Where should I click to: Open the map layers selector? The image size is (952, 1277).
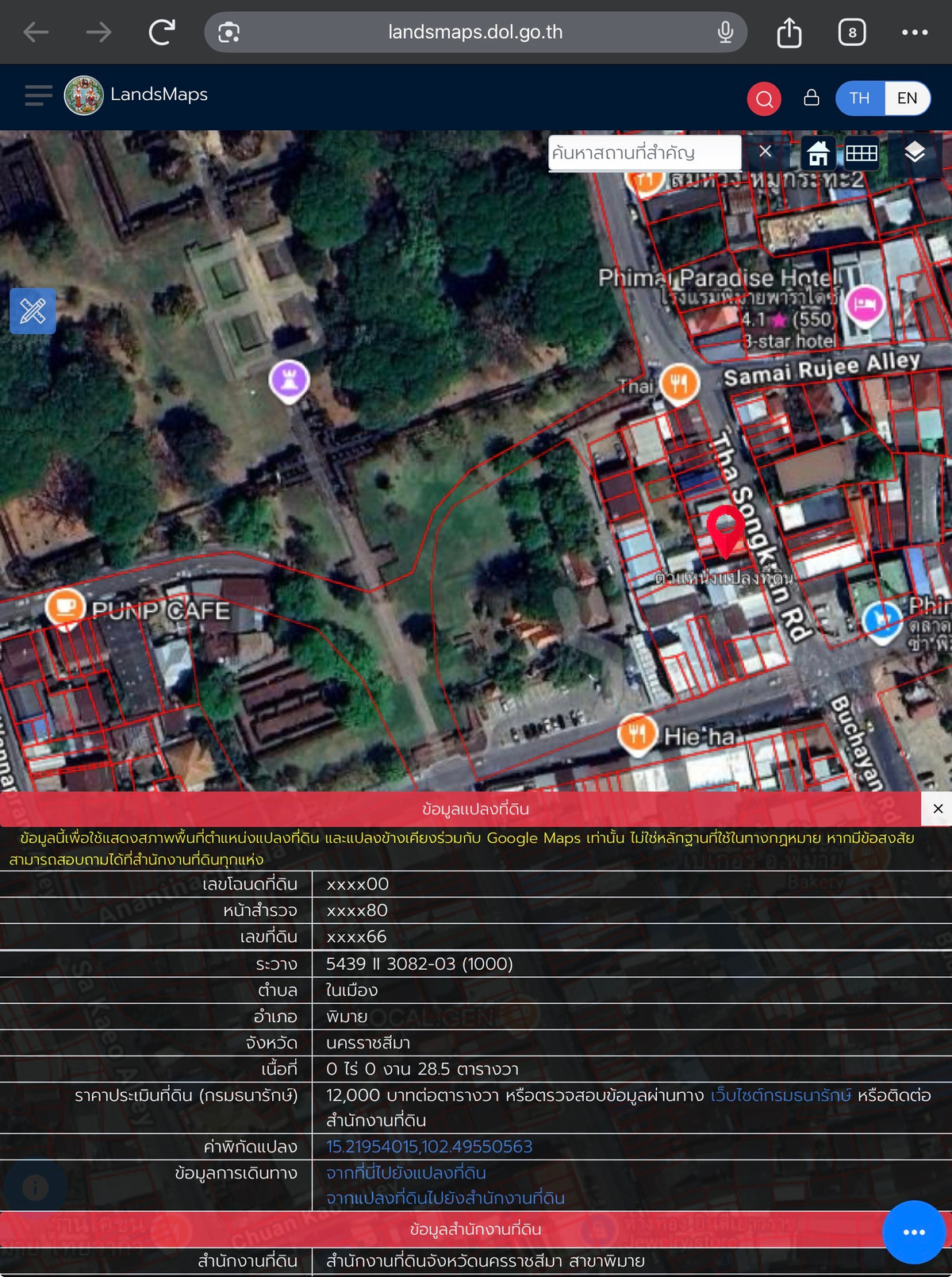point(915,152)
